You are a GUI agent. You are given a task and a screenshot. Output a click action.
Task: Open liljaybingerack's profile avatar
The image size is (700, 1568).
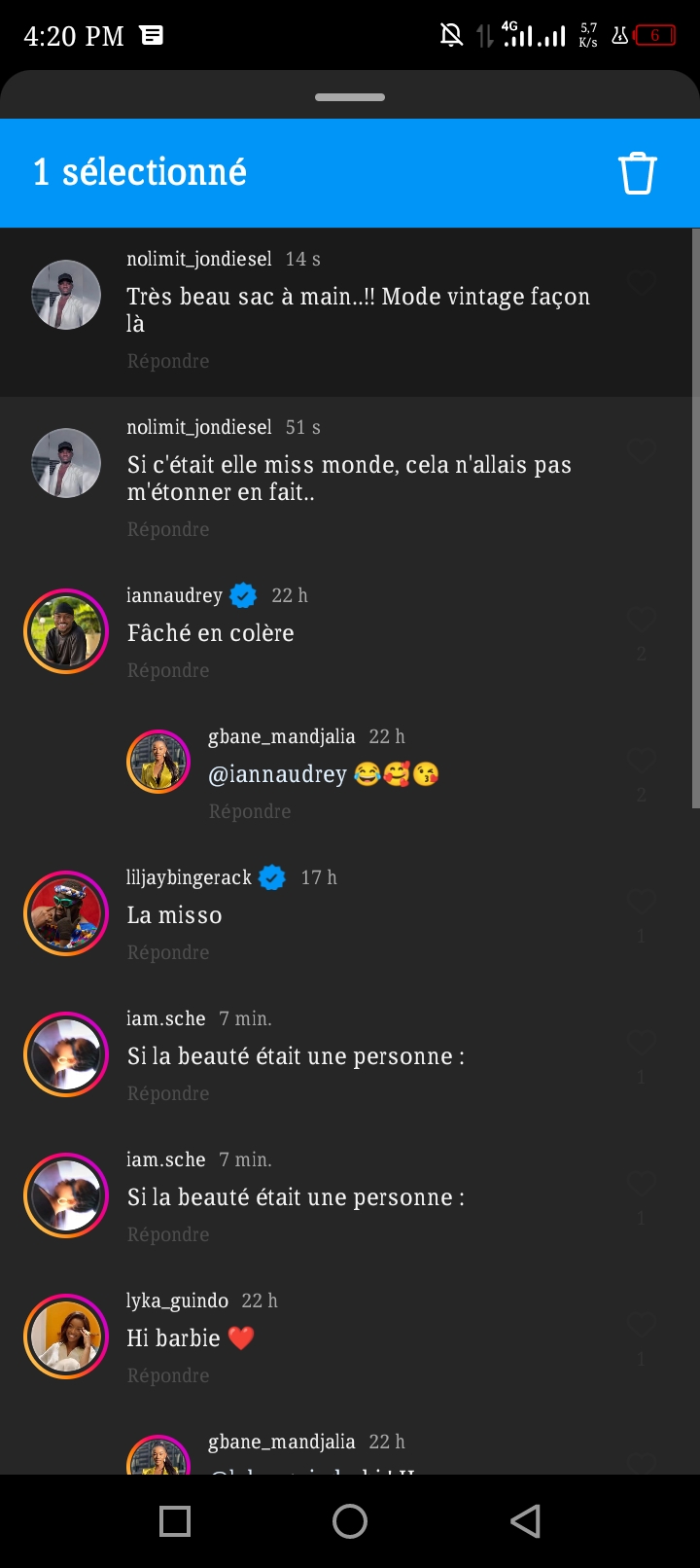pyautogui.click(x=66, y=913)
